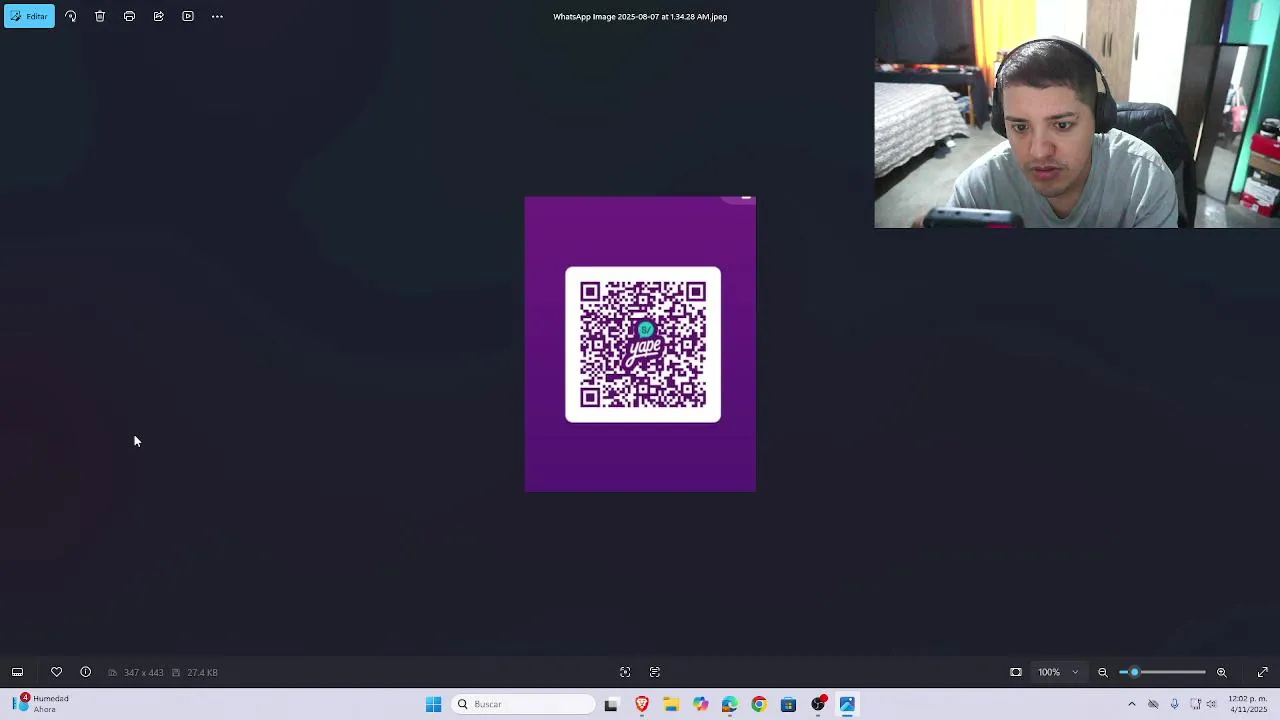This screenshot has width=1280, height=720.
Task: Open the three-dots more options menu
Action: [x=217, y=16]
